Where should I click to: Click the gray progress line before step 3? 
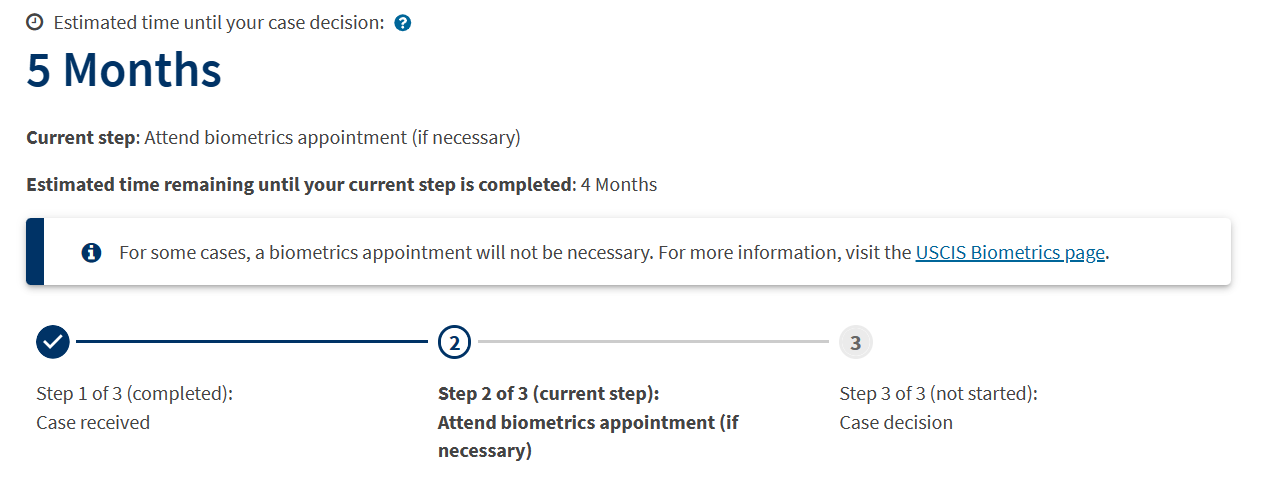tap(653, 342)
